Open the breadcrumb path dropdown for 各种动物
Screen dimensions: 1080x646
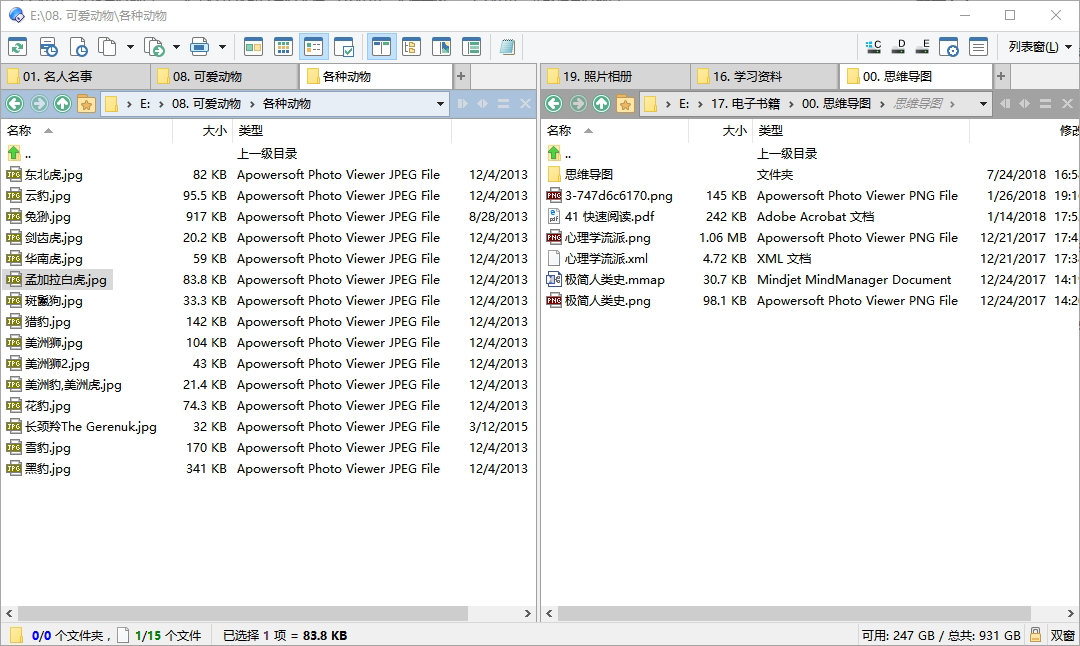(x=440, y=103)
